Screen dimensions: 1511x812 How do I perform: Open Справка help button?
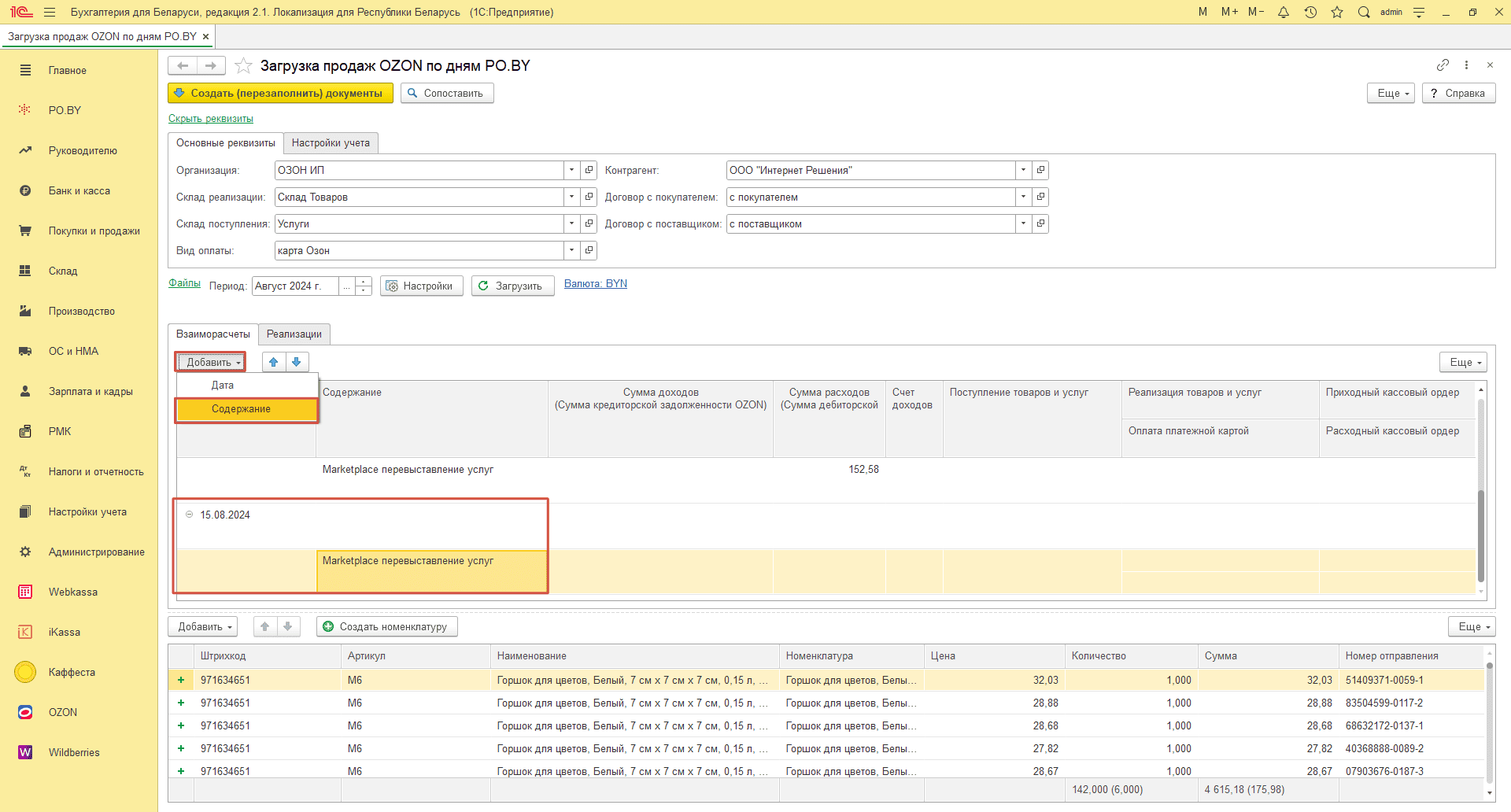[1458, 93]
